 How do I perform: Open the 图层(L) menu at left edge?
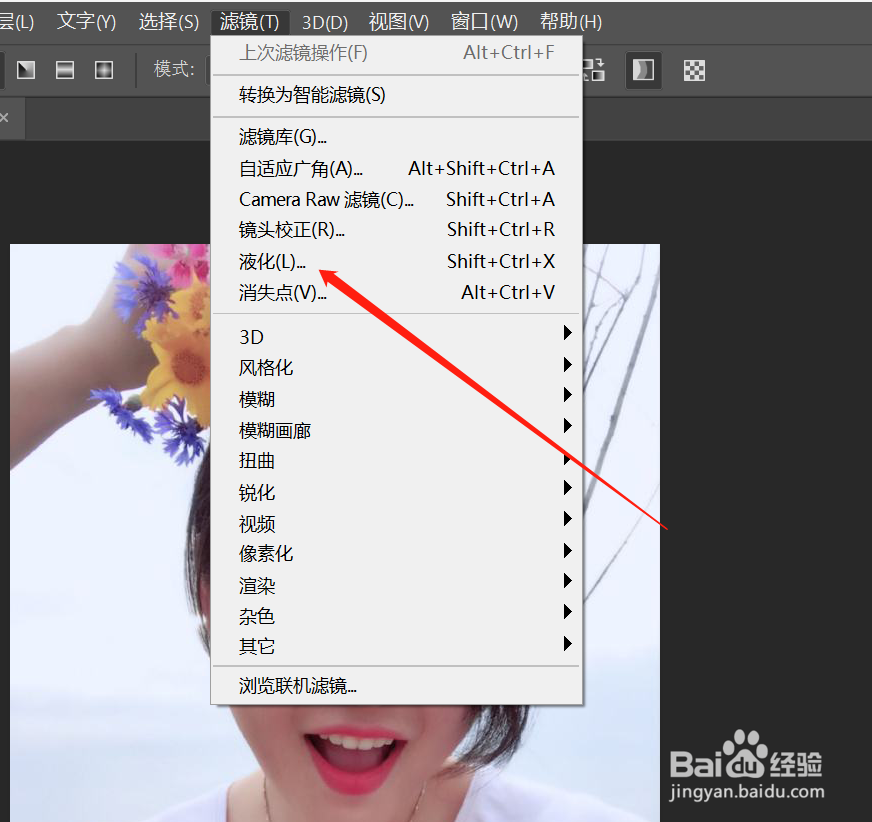click(x=17, y=22)
